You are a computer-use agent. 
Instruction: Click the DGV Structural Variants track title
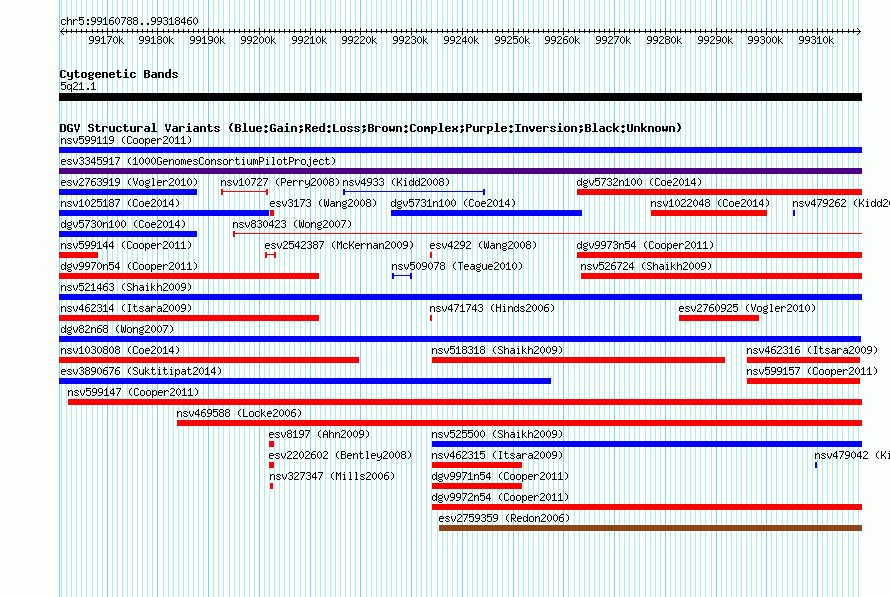coord(370,128)
